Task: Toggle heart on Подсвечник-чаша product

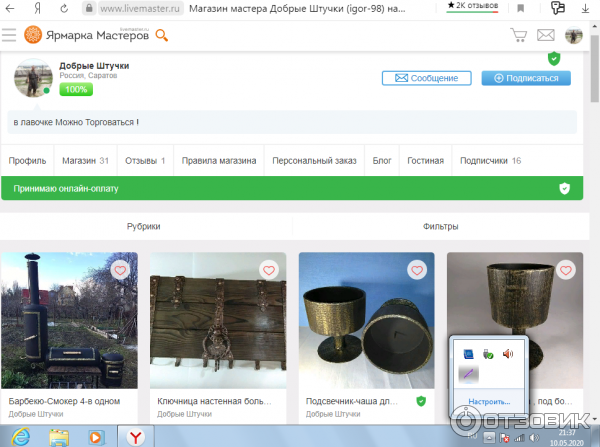Action: [416, 270]
